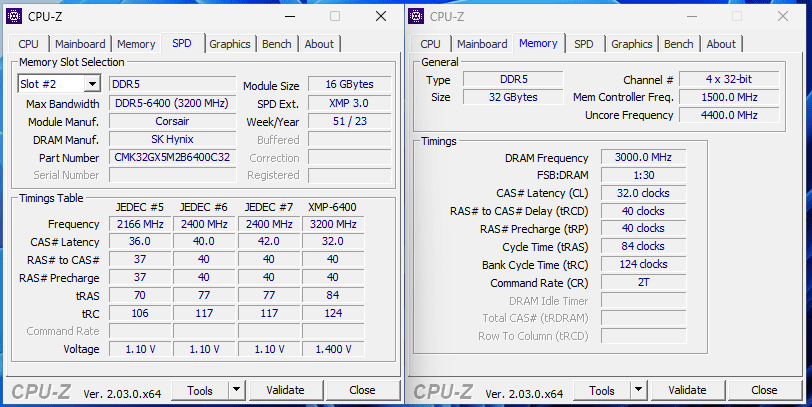
Task: Click the 2166 MHz frequency cell
Action: coord(140,224)
